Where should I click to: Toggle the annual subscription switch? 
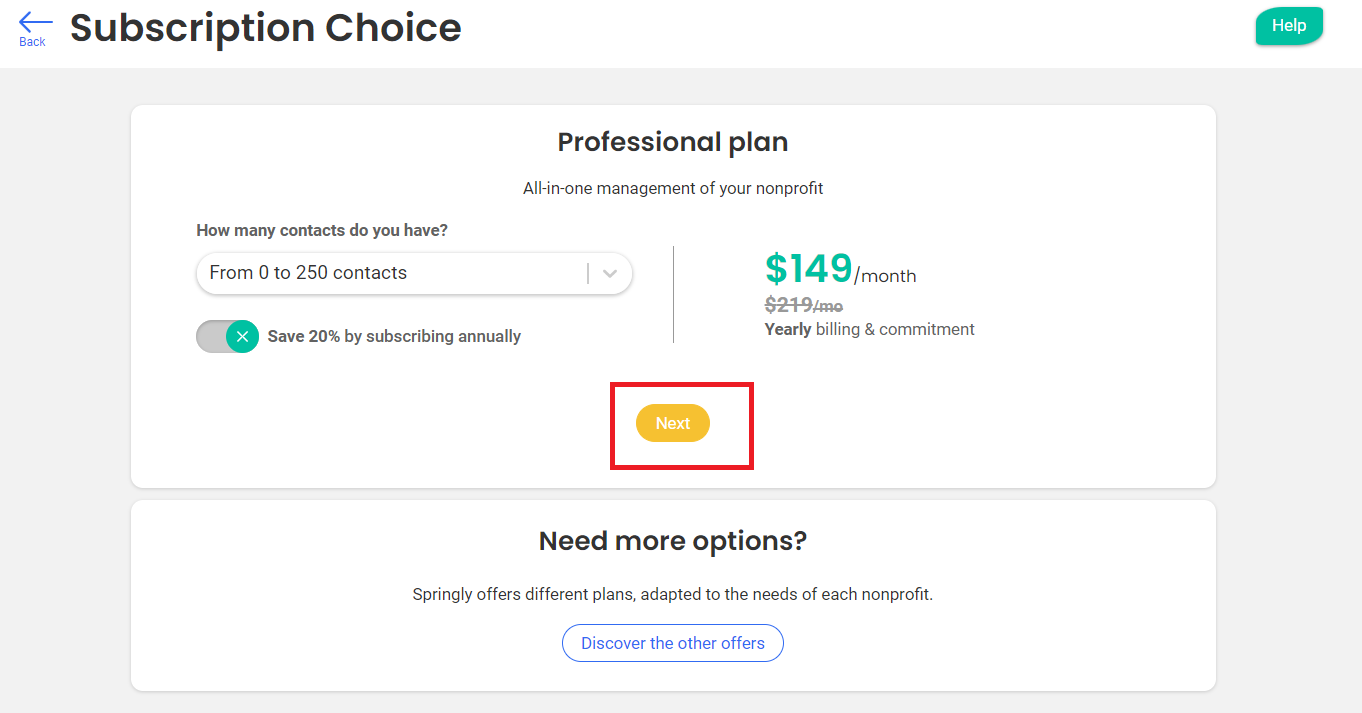(228, 337)
